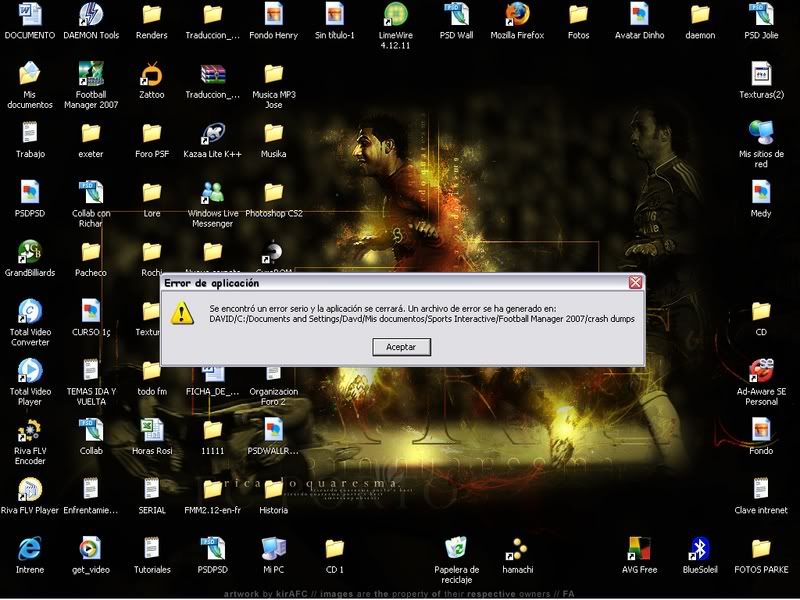Open the Mis sitios de red icon
This screenshot has height=600, width=800.
click(761, 133)
